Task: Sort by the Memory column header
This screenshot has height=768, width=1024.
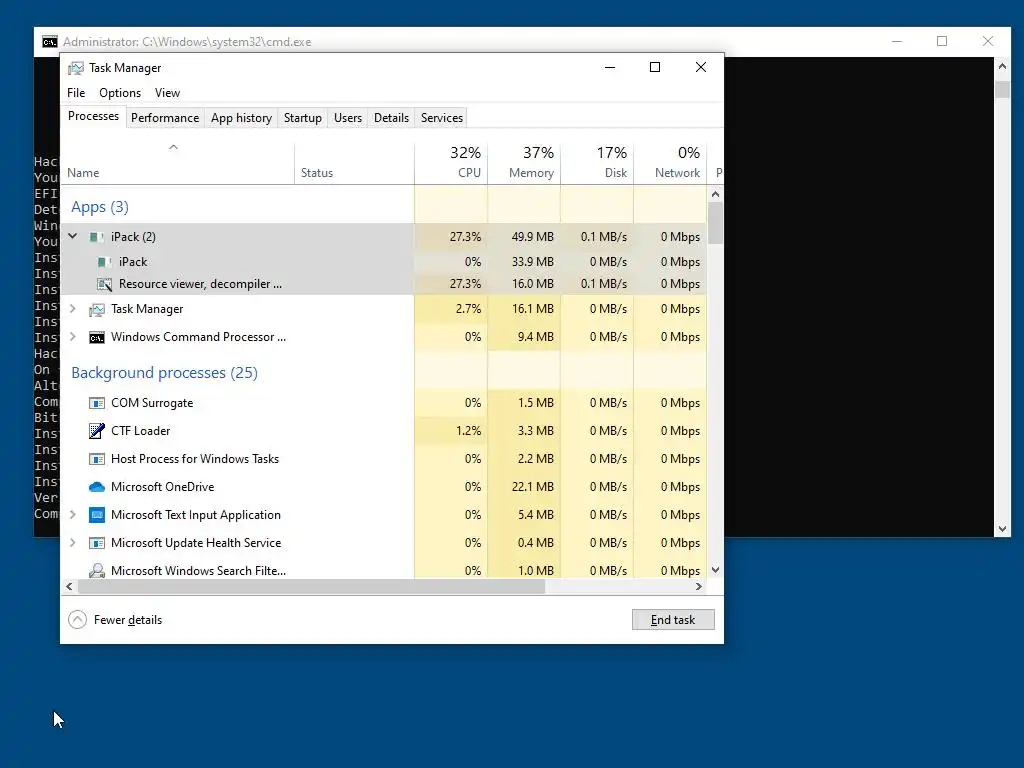Action: (524, 162)
